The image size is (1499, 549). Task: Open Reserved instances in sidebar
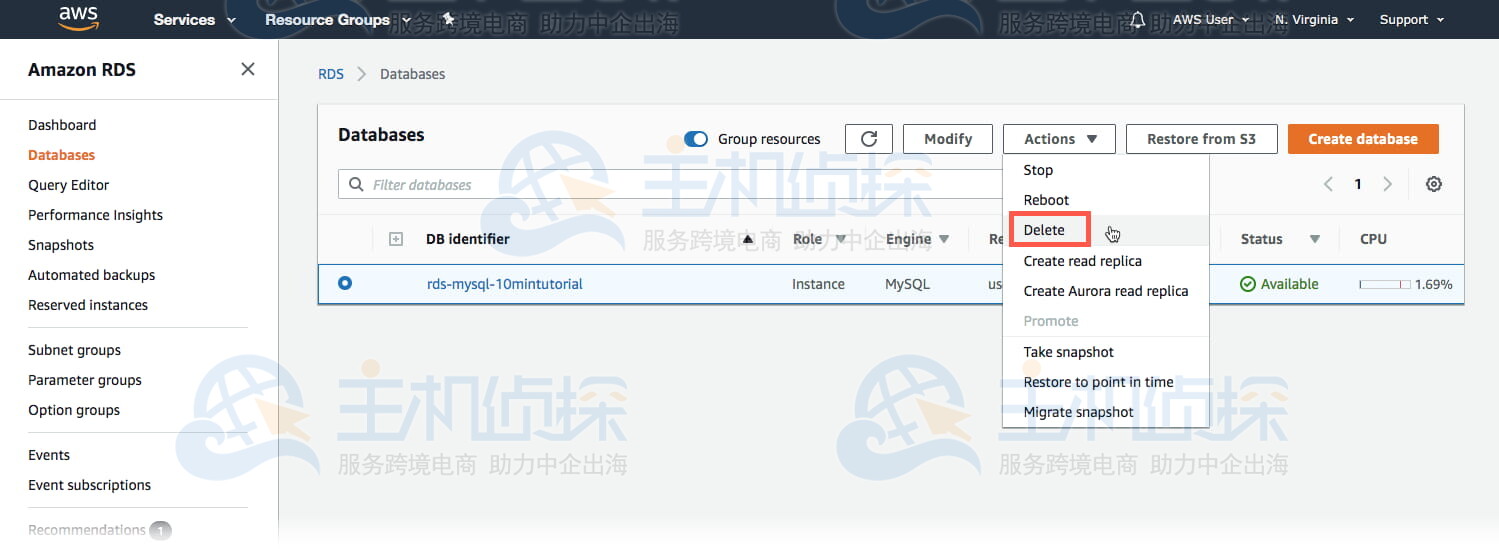coord(88,305)
